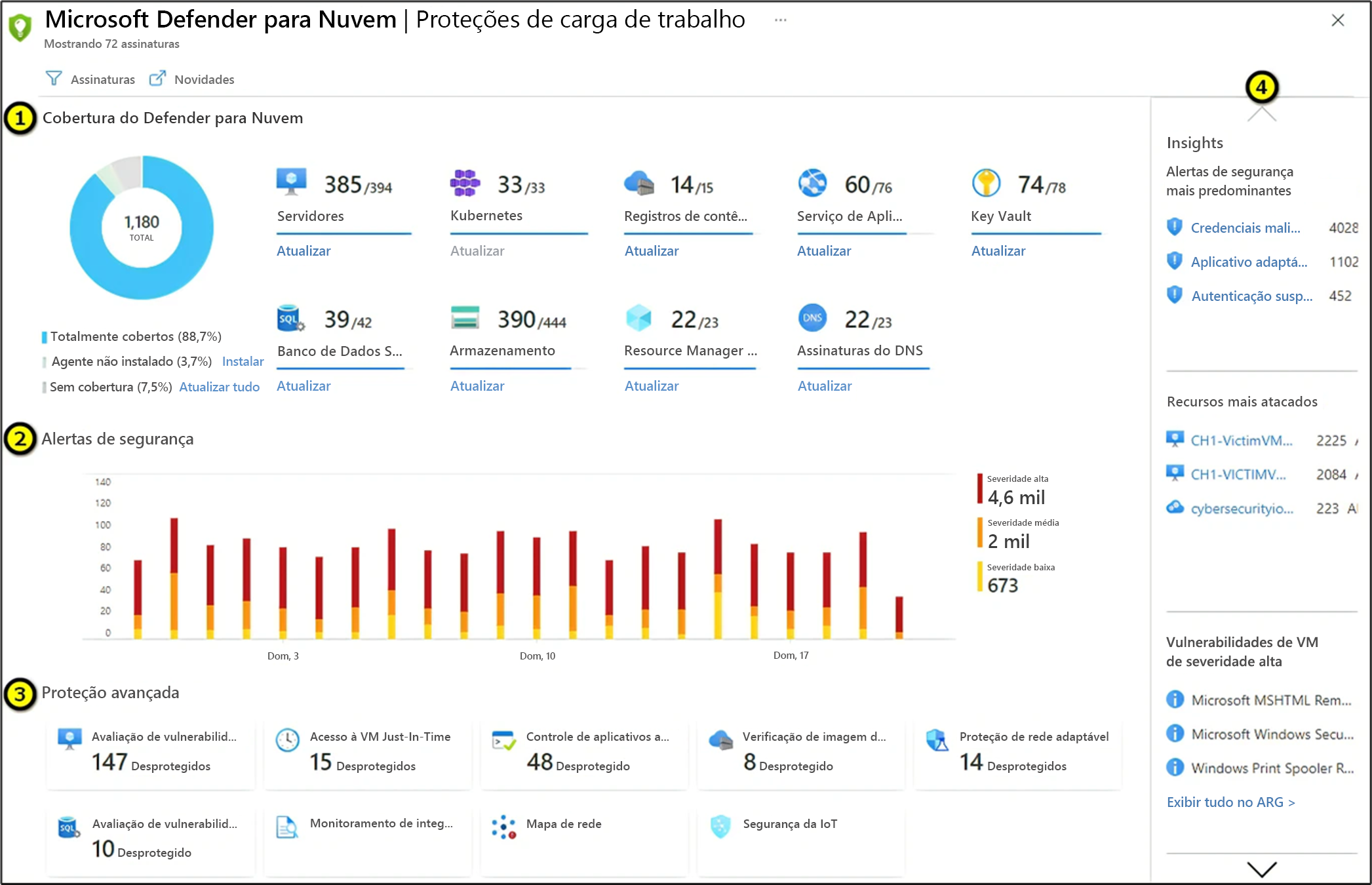Viewport: 1372px width, 885px height.
Task: Click Atualizar under Key Vault
Action: click(998, 251)
